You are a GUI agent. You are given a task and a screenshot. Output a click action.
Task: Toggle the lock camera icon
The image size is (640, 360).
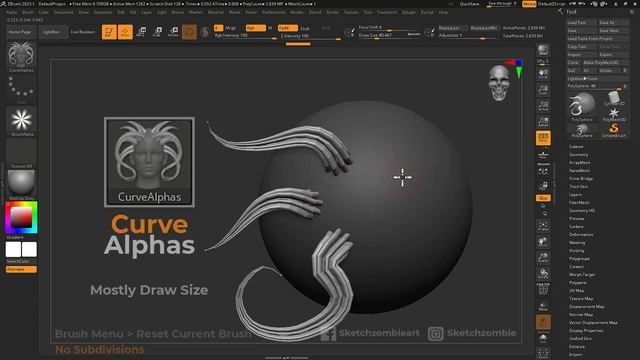click(x=543, y=186)
